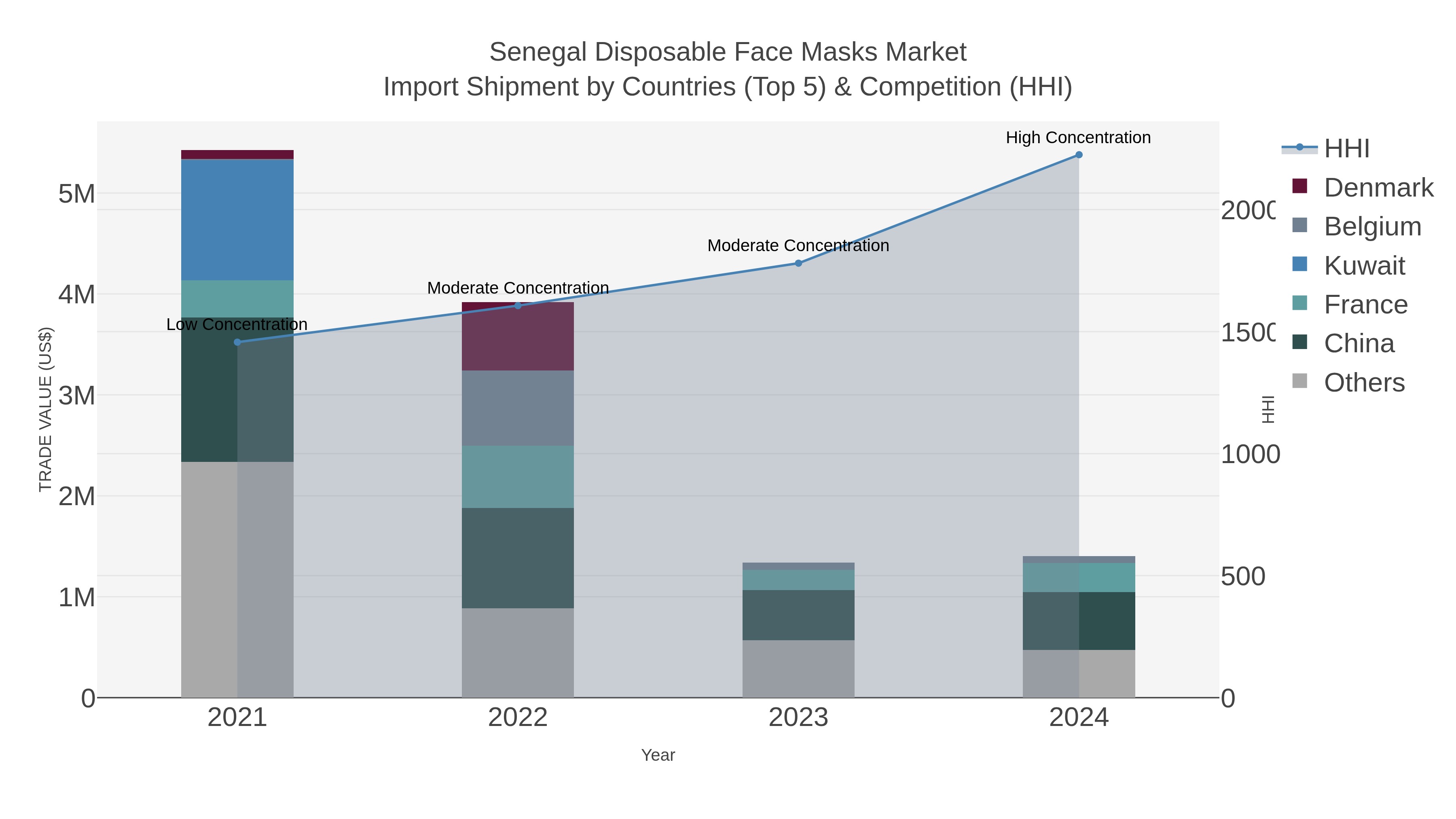Image resolution: width=1456 pixels, height=819 pixels.
Task: Select the France segment in 2021 bar
Action: tap(237, 299)
